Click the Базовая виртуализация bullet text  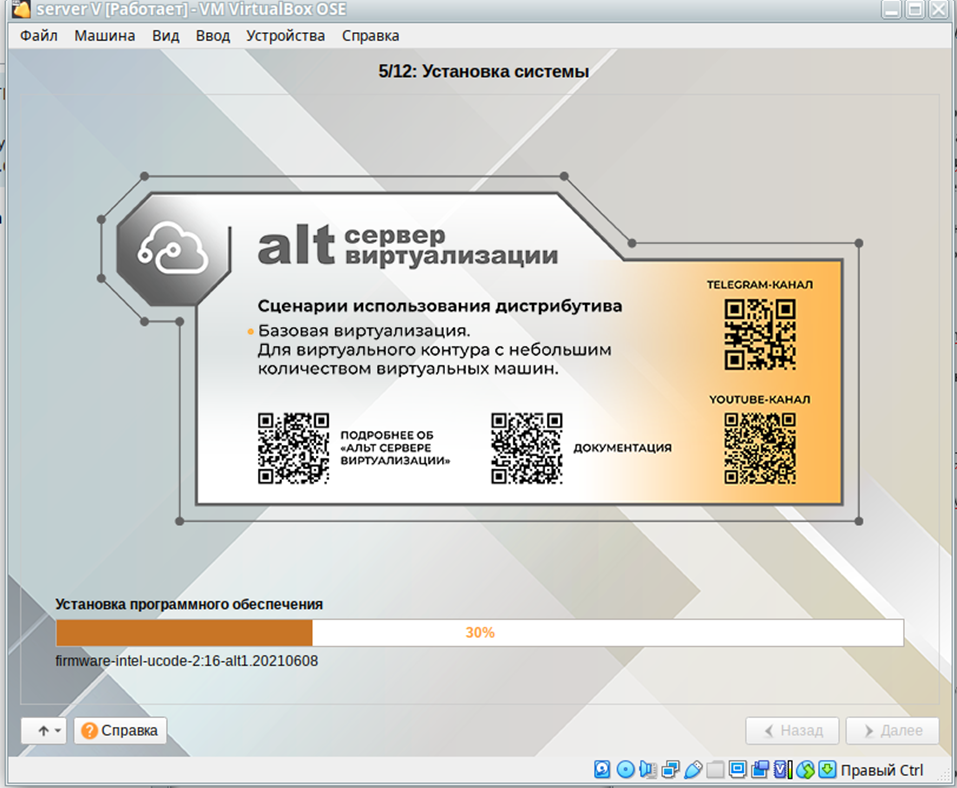click(x=364, y=331)
